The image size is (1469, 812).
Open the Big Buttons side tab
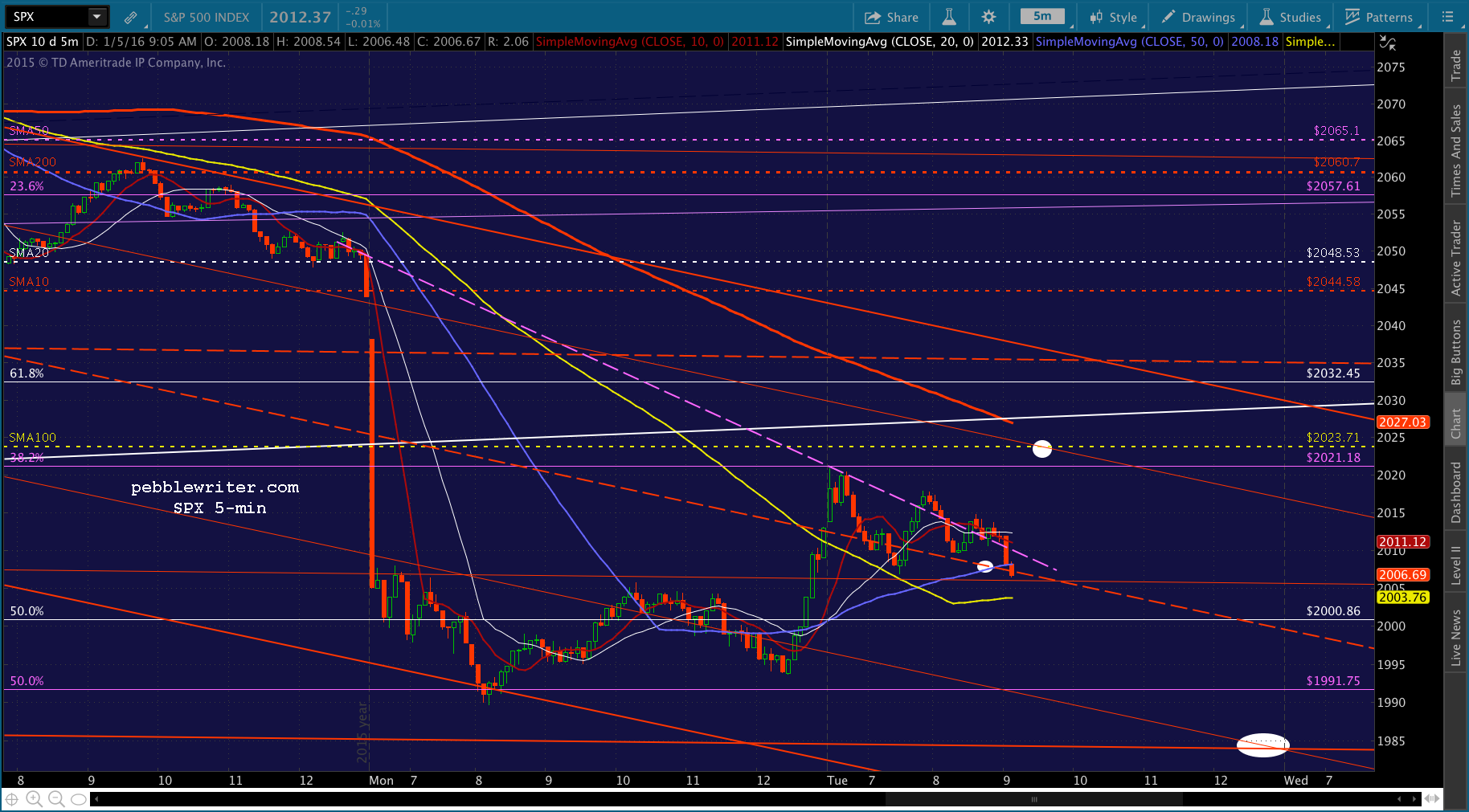tap(1456, 353)
